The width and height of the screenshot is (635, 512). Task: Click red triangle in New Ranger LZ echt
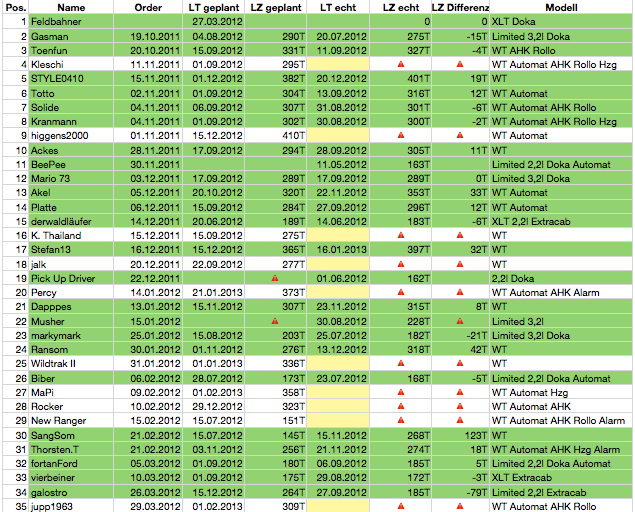click(401, 420)
